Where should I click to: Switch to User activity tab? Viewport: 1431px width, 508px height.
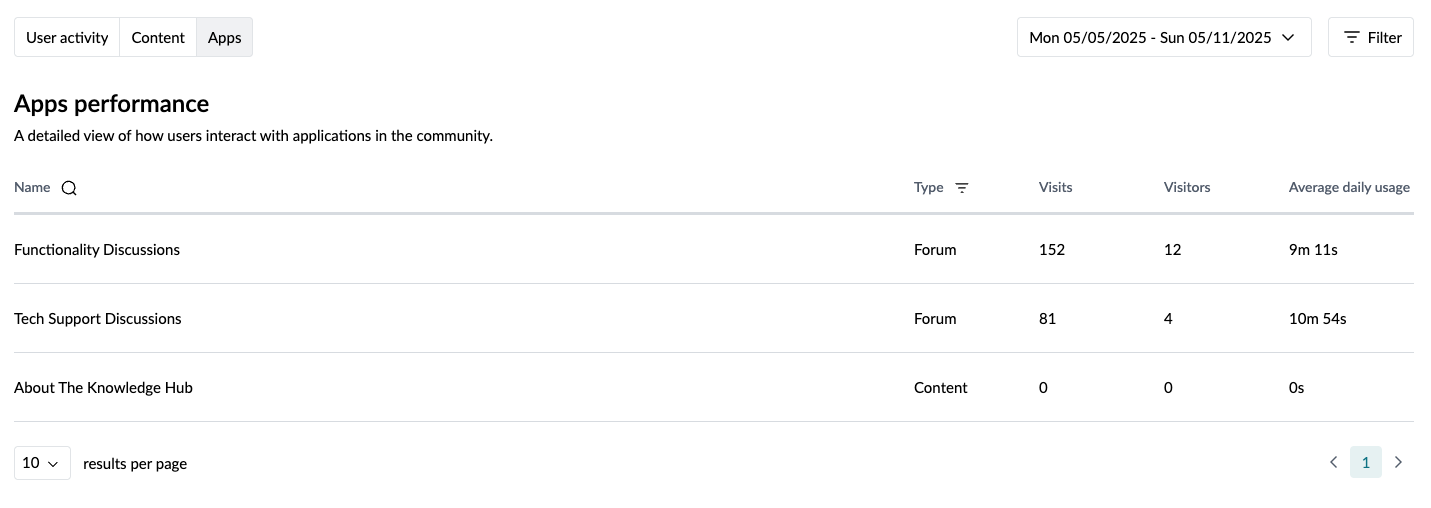coord(67,37)
